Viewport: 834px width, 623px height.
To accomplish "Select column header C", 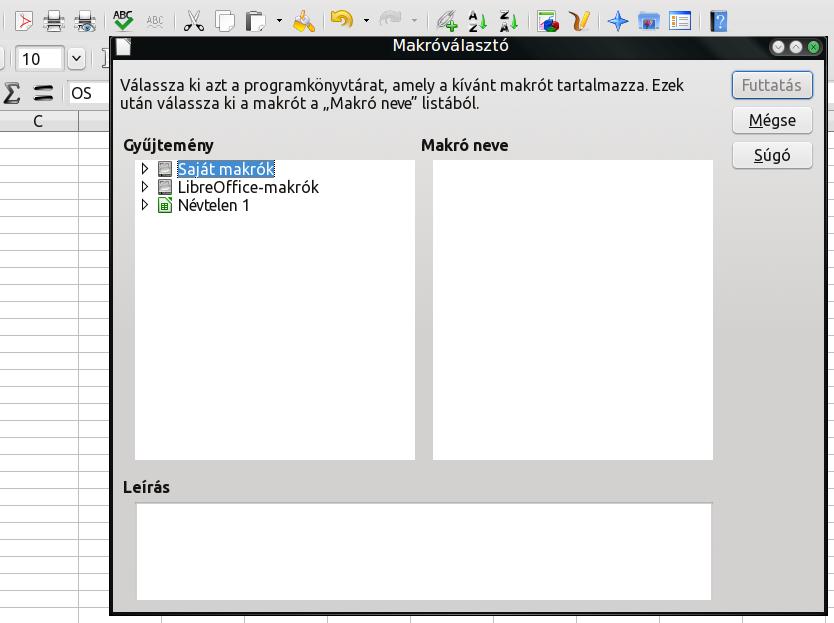I will (38, 121).
